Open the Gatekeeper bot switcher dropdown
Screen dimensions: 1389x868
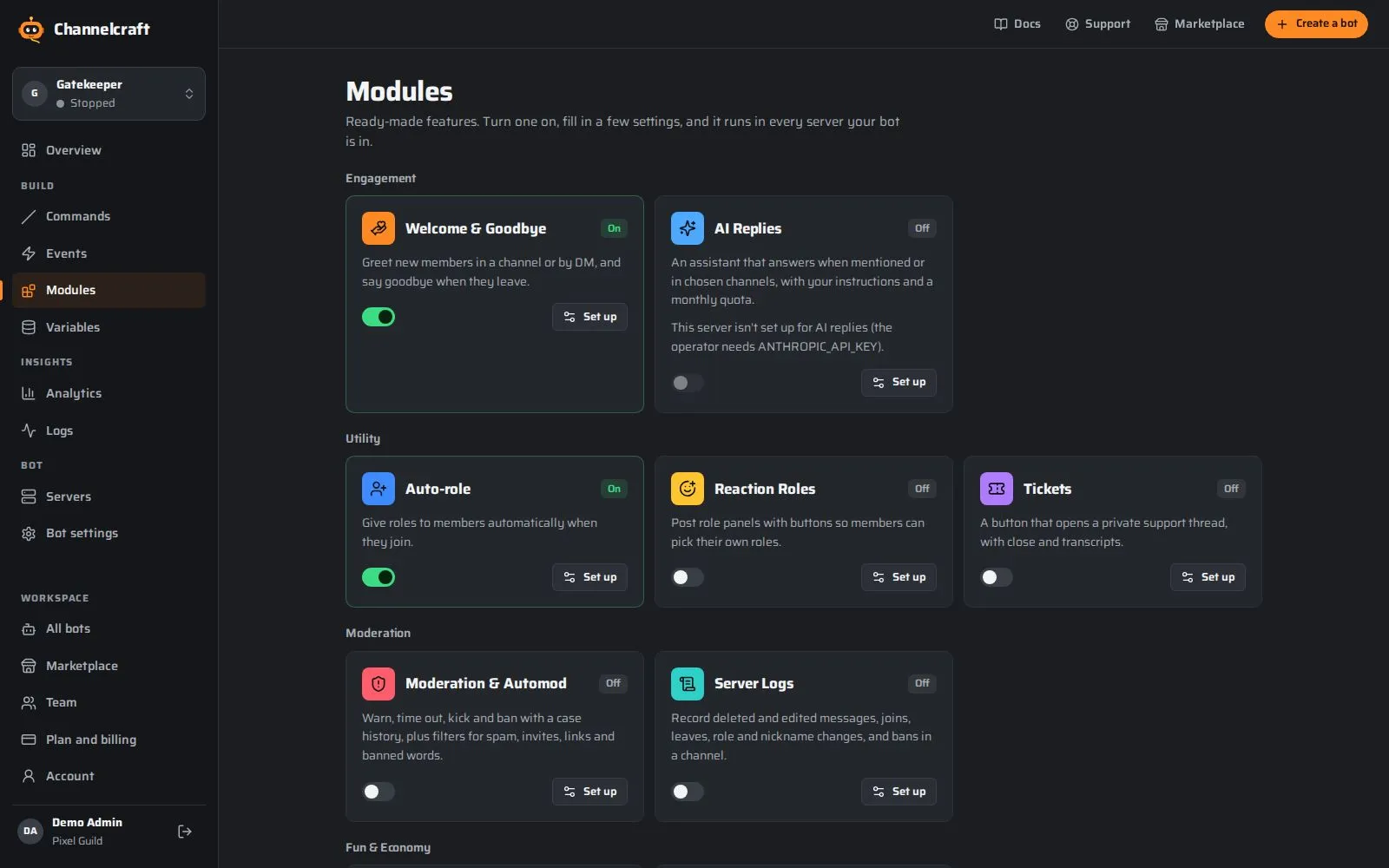point(109,94)
